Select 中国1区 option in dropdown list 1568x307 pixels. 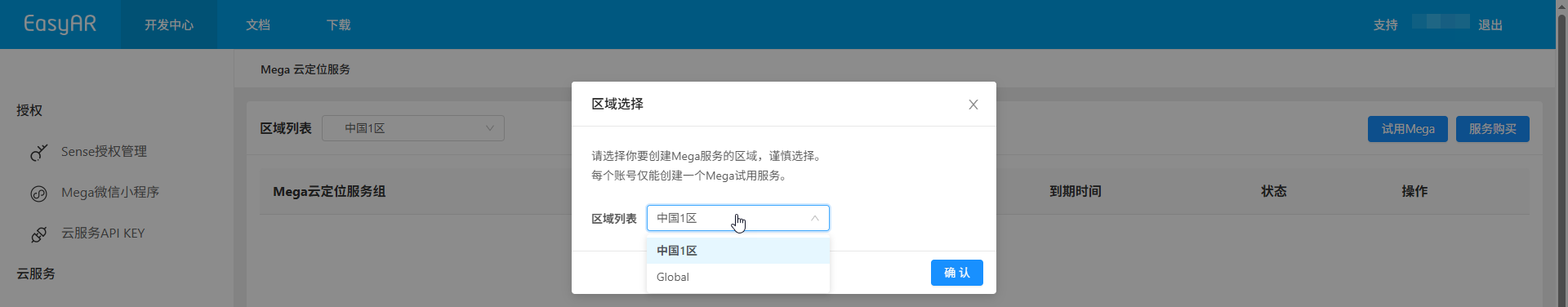pos(738,251)
